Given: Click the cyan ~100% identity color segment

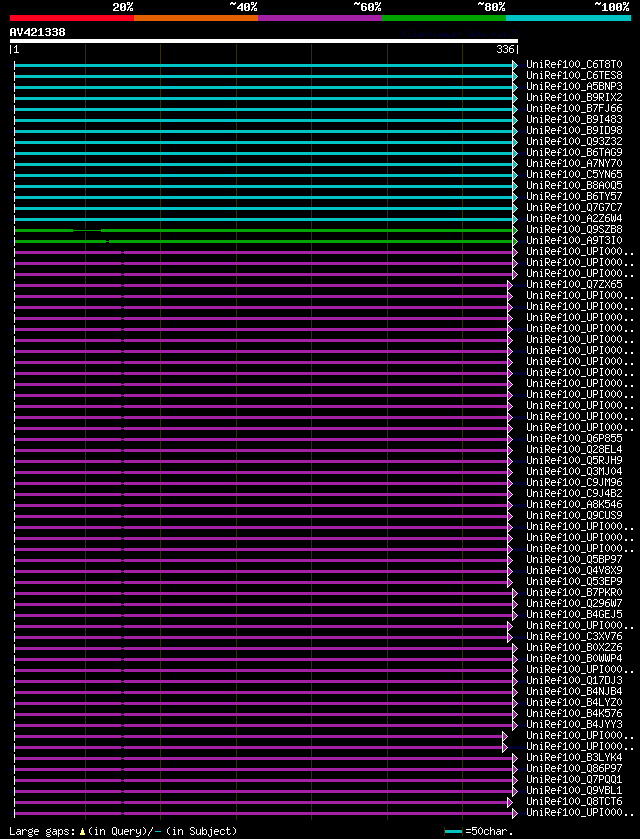Looking at the screenshot, I should (x=568, y=18).
